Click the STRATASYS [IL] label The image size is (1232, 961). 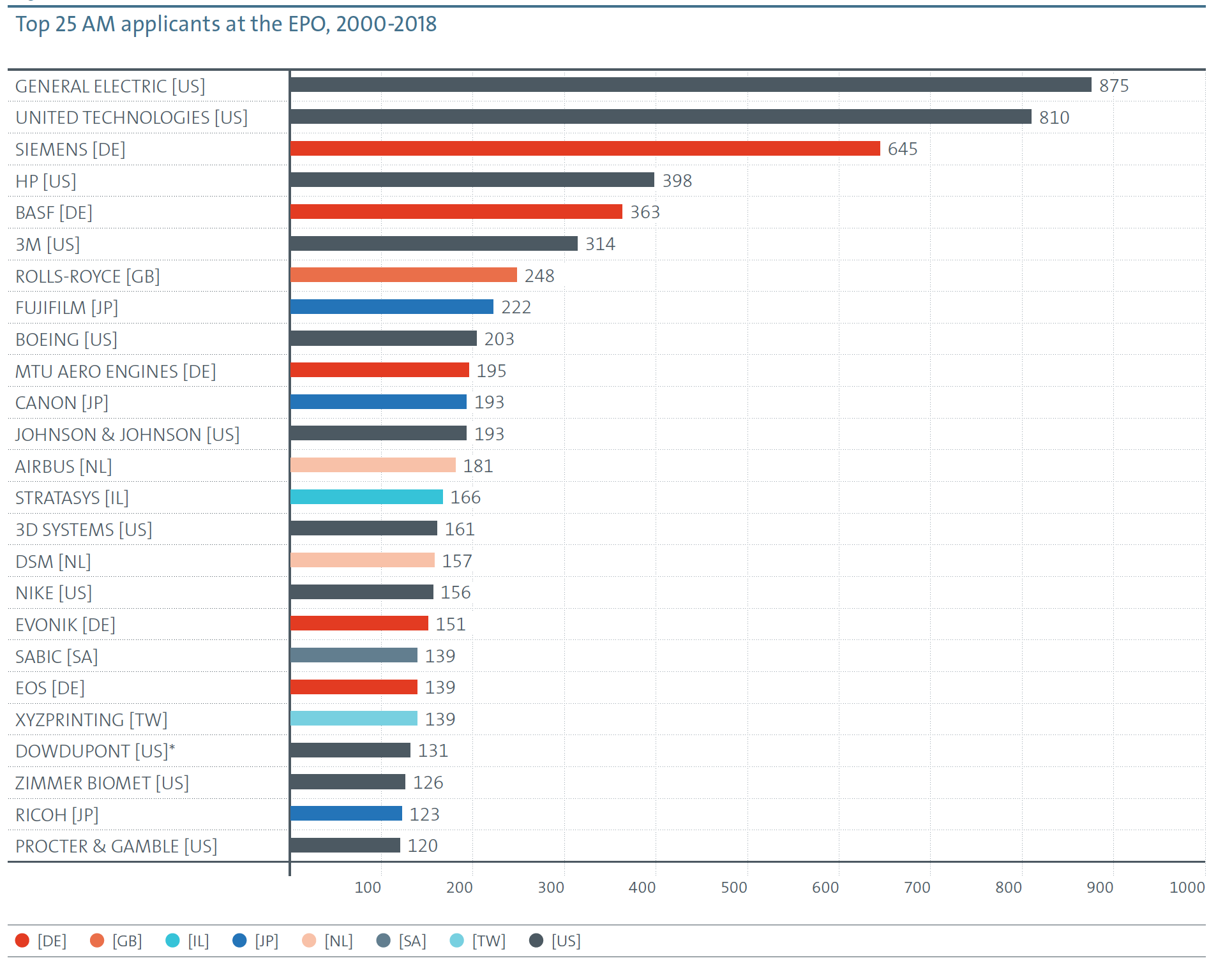72,498
